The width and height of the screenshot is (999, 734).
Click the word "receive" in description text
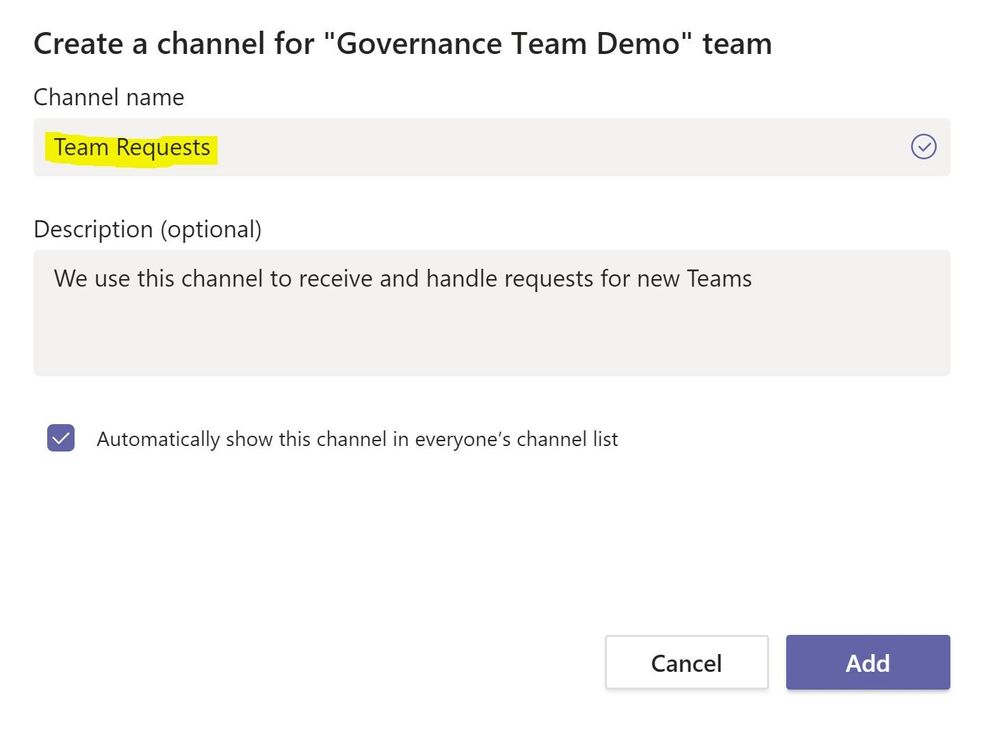[x=357, y=278]
